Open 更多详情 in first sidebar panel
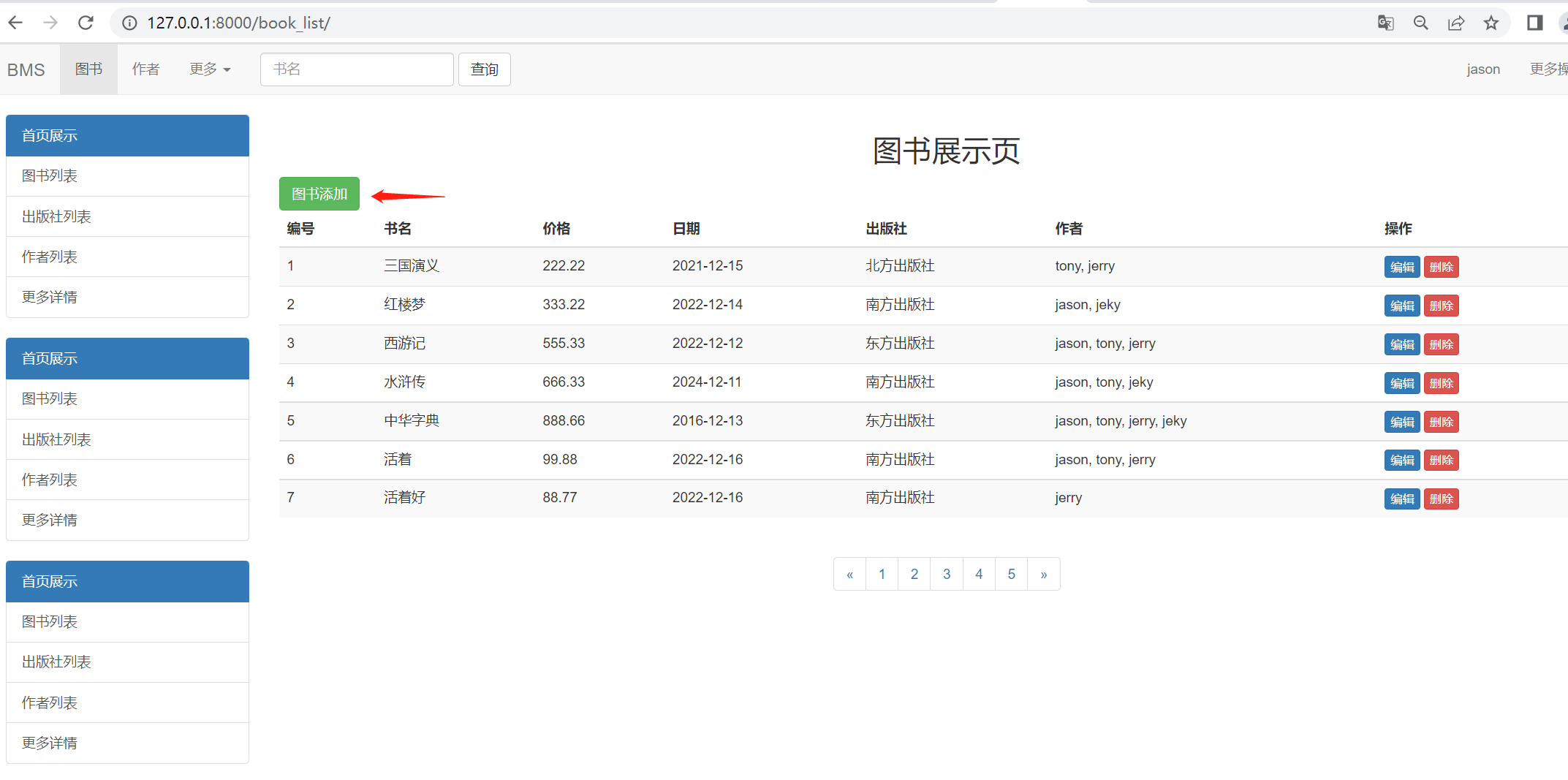 (x=127, y=297)
